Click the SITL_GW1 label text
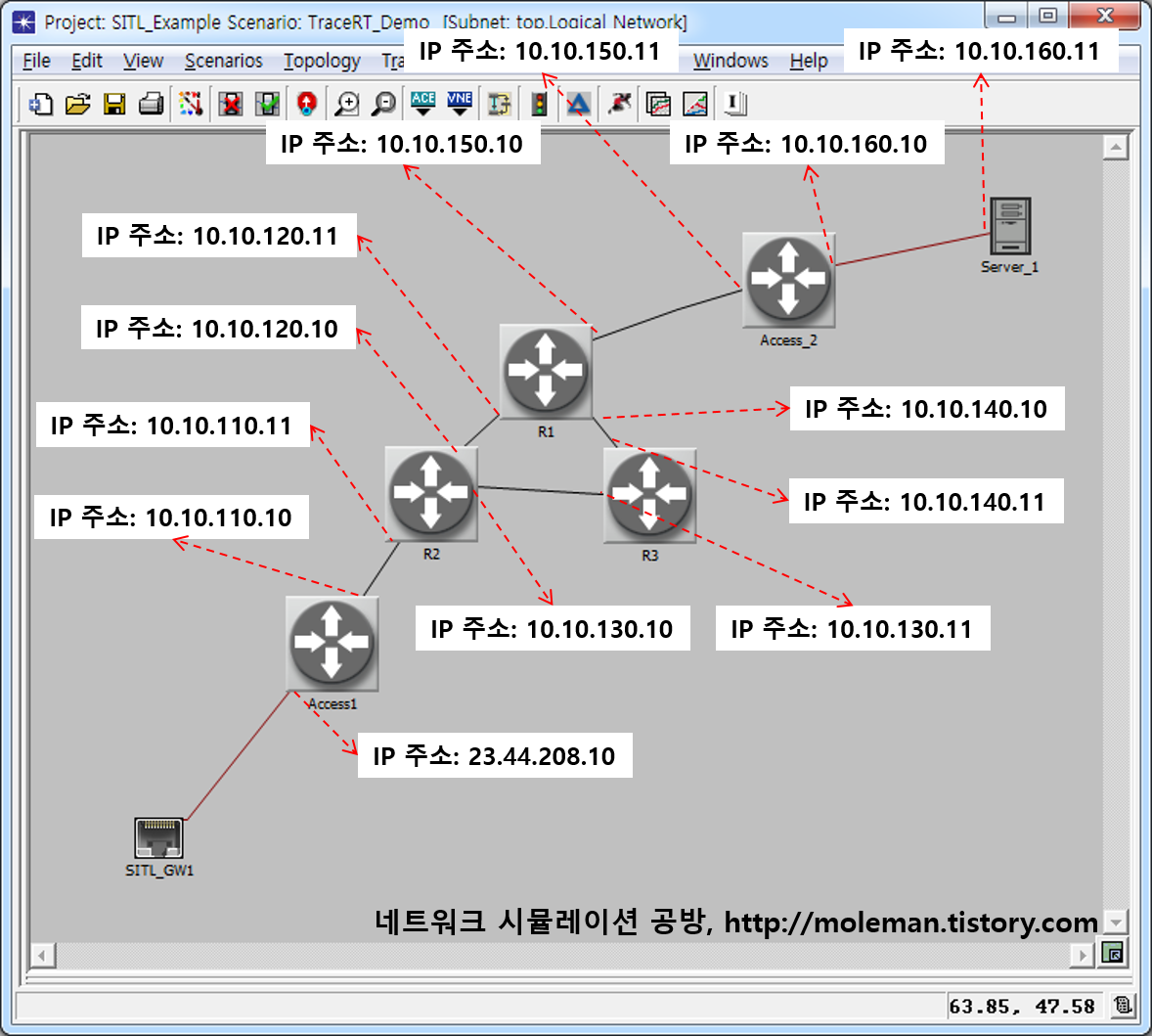1152x1036 pixels. (159, 870)
